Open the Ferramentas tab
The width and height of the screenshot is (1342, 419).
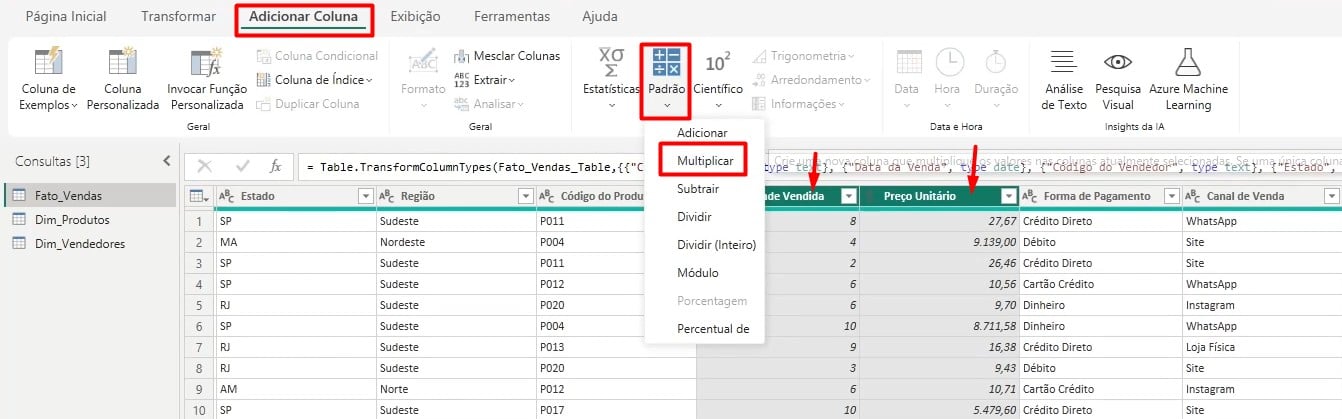coord(511,17)
